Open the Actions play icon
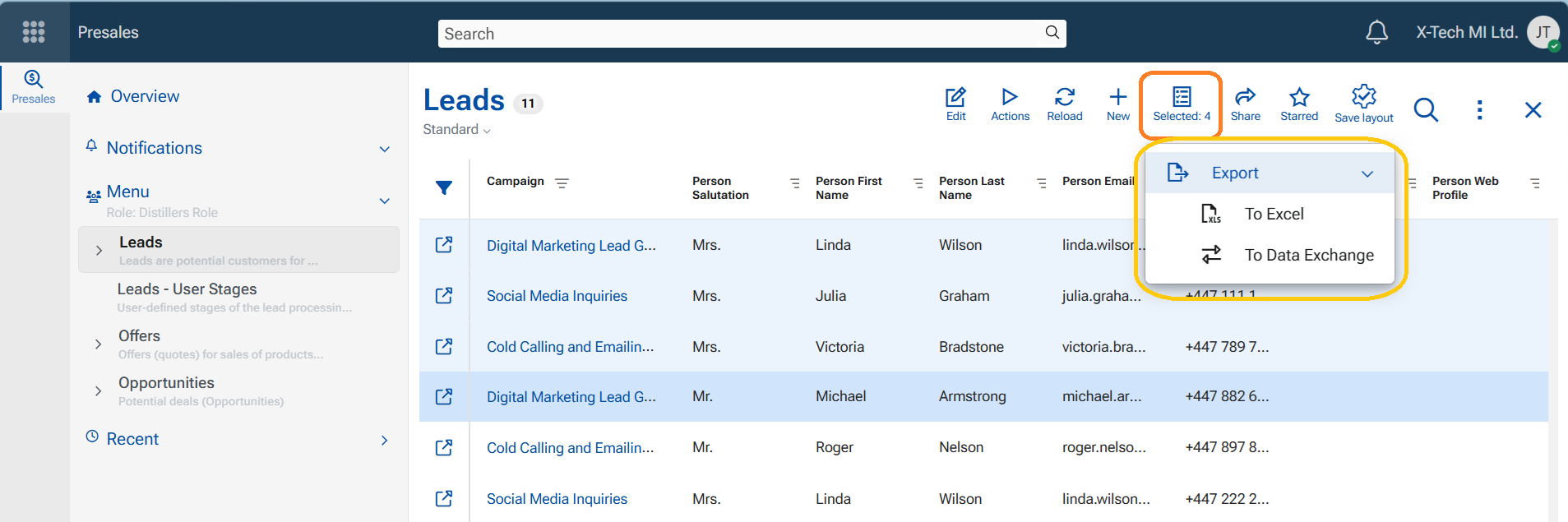The height and width of the screenshot is (522, 1568). coord(1010,104)
